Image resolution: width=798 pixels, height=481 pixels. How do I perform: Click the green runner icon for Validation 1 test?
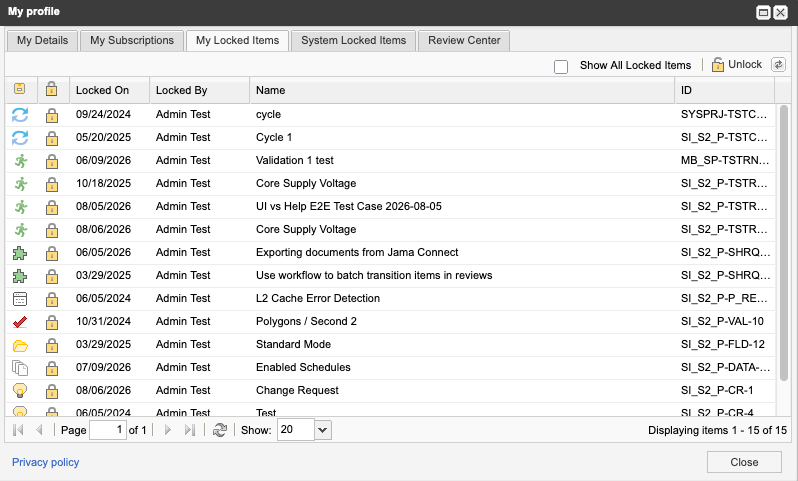pos(20,161)
